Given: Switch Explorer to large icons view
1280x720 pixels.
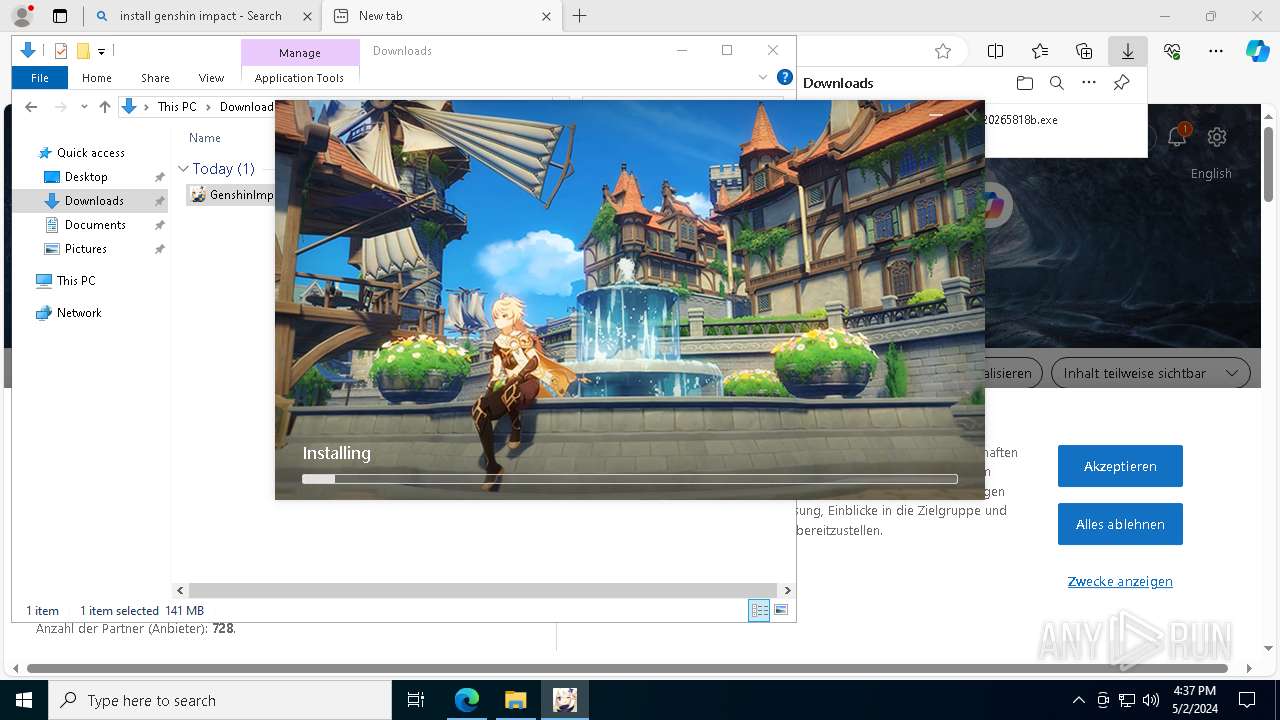Looking at the screenshot, I should click(781, 610).
